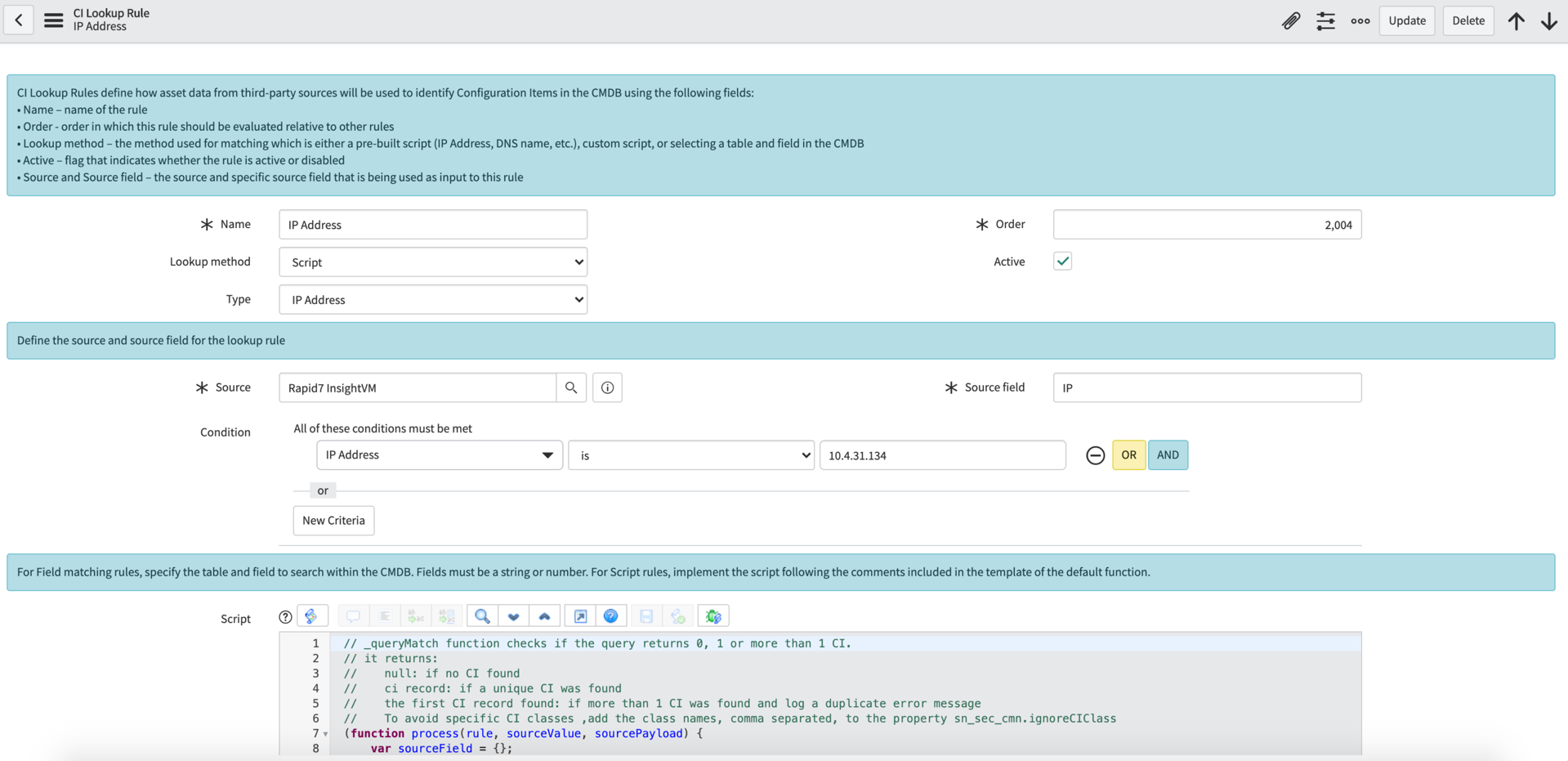
Task: Click the Delete button
Action: click(1468, 20)
